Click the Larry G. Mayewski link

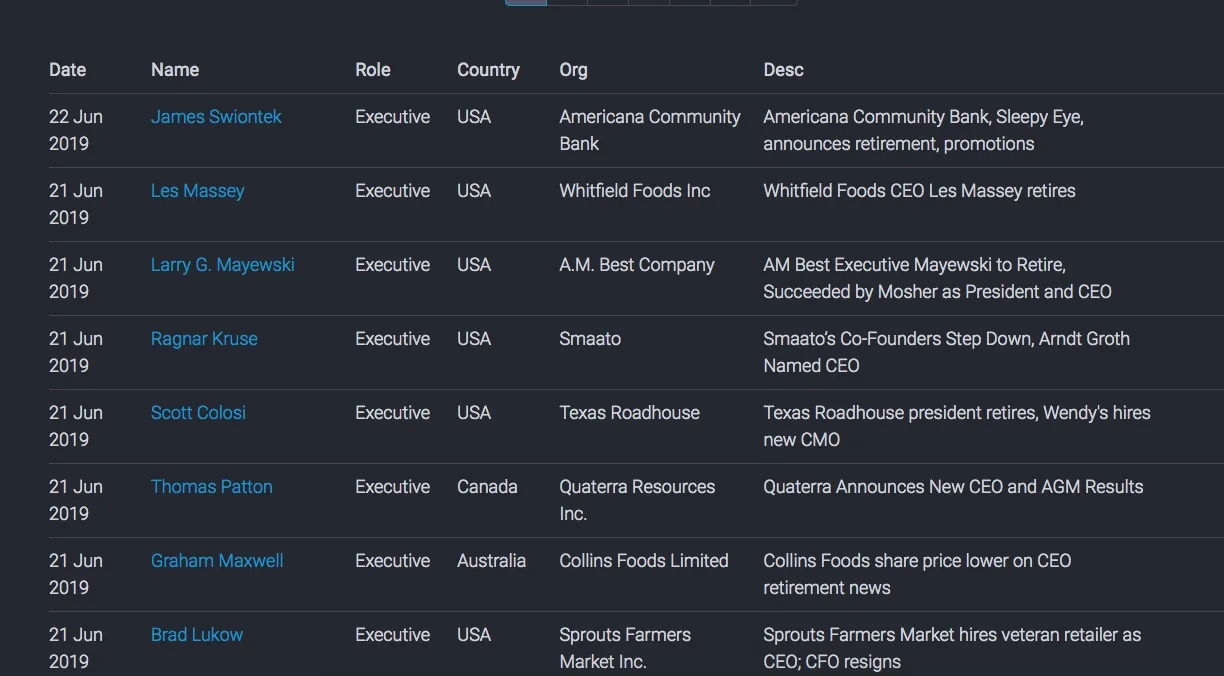pyautogui.click(x=222, y=265)
